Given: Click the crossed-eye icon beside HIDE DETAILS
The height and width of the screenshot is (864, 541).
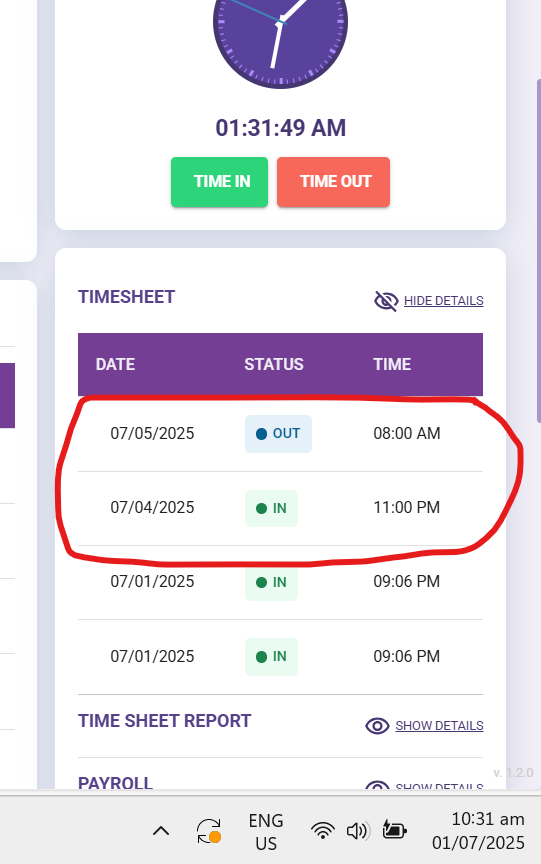Looking at the screenshot, I should 386,301.
